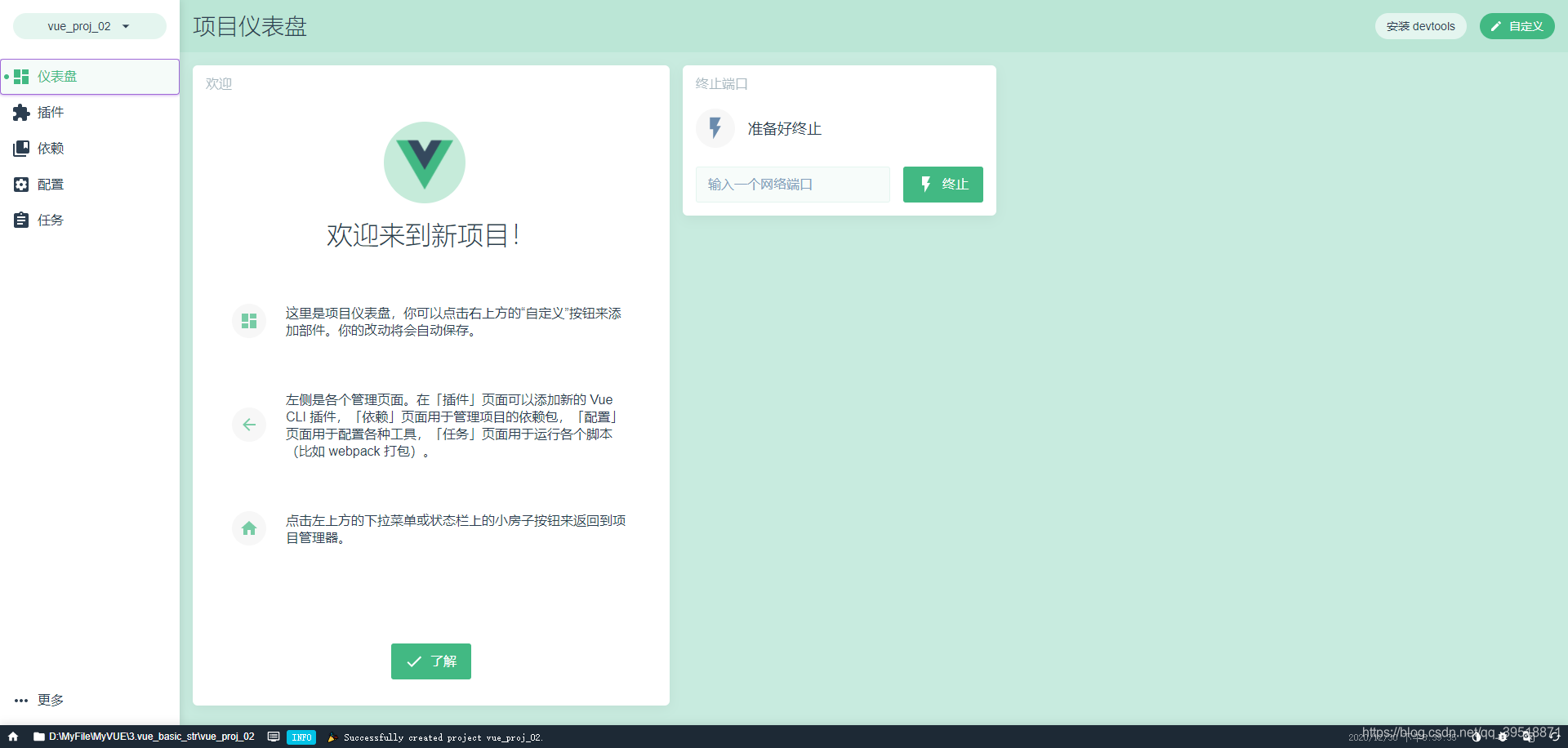Click the network port input field
This screenshot has height=748, width=1568.
[791, 184]
